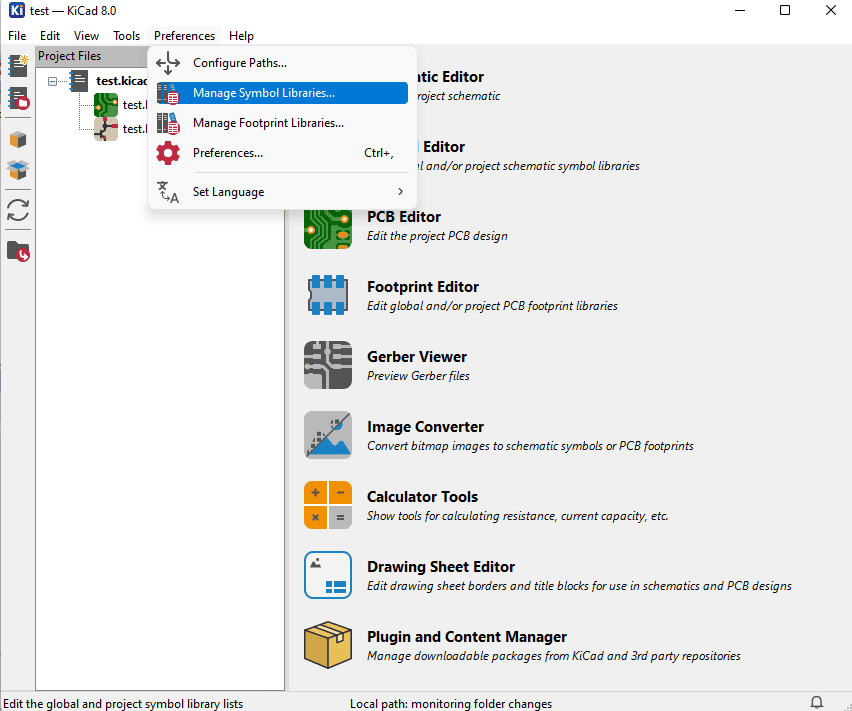Open the Calculator Tools launcher icon
Screen dimensions: 852x711
(328, 505)
